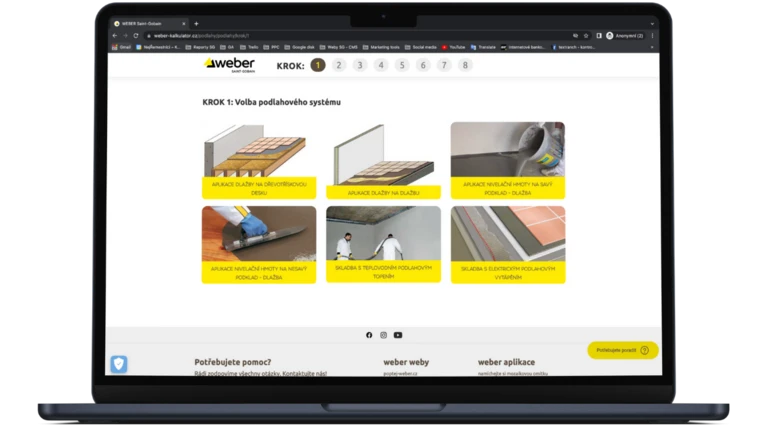
Task: Switch to the WEBER Saint-Gobain tab
Action: [150, 23]
